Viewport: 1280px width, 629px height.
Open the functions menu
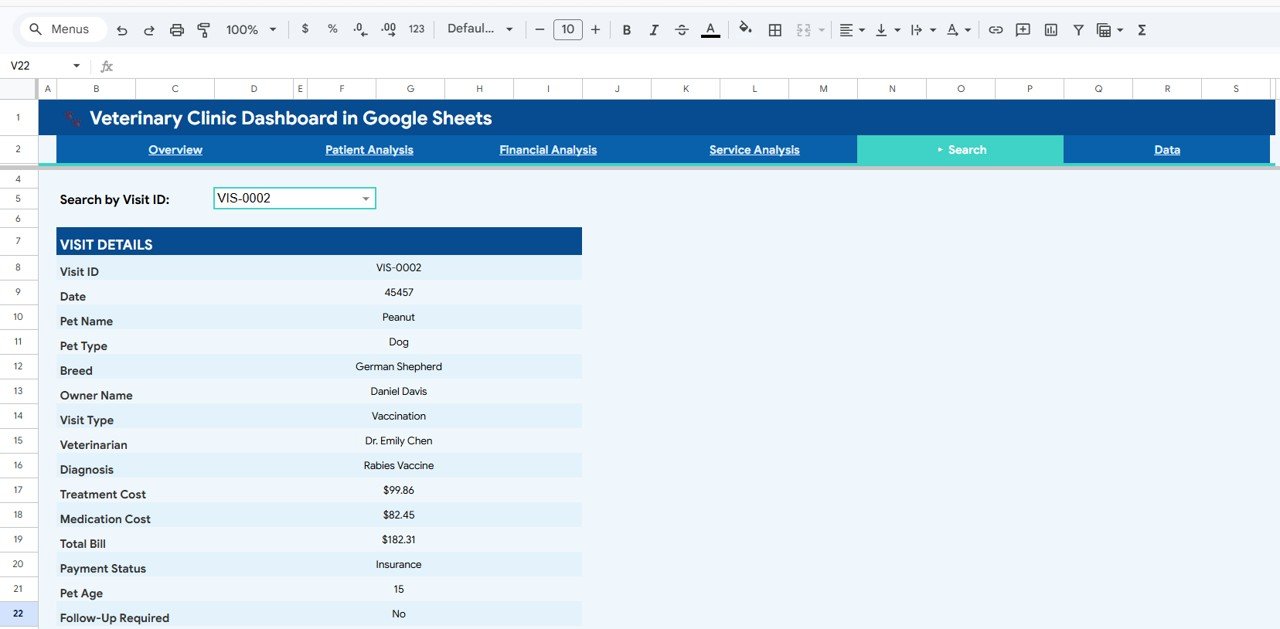click(1141, 29)
